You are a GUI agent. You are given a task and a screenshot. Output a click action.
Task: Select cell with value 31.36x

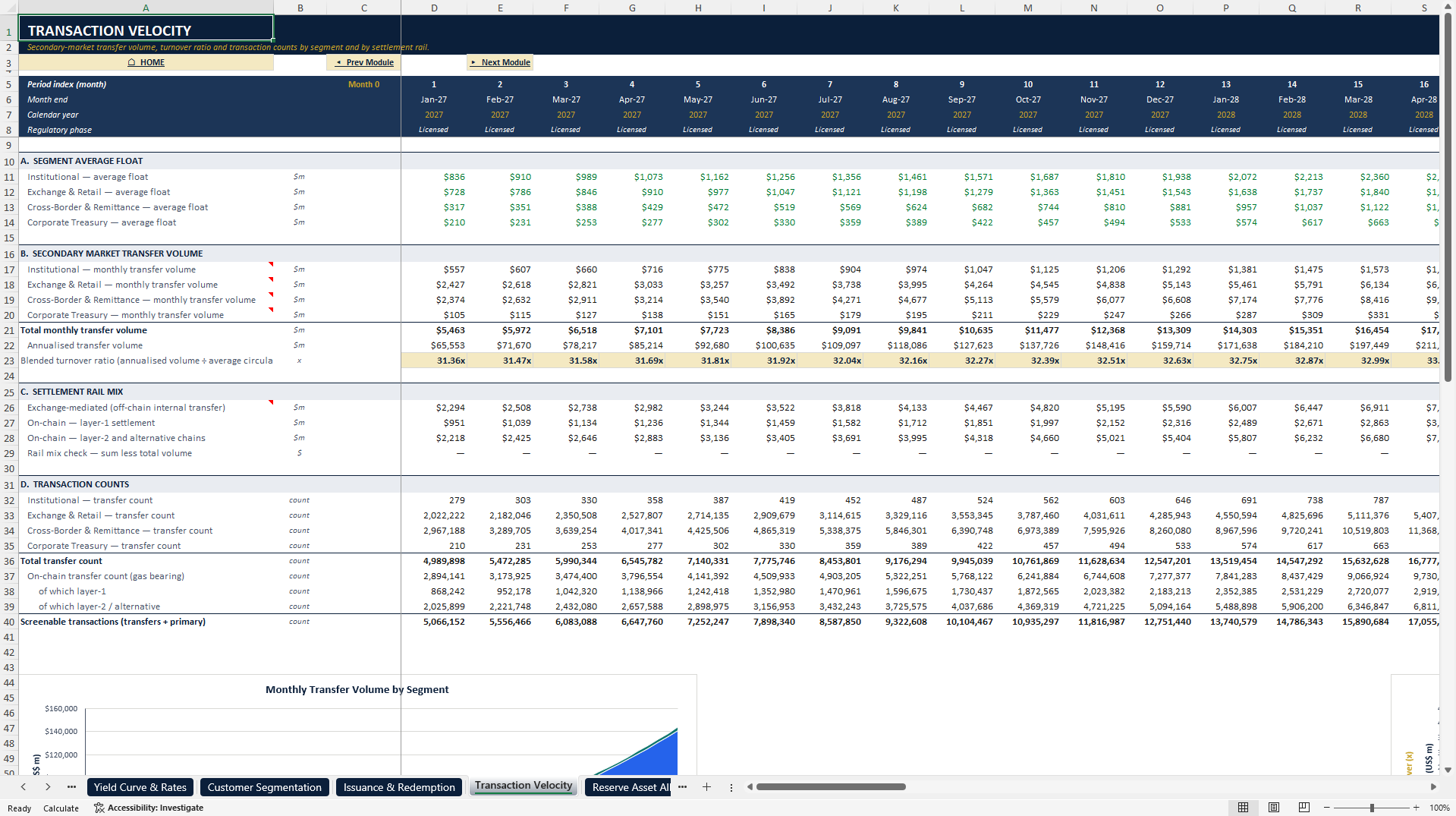434,361
